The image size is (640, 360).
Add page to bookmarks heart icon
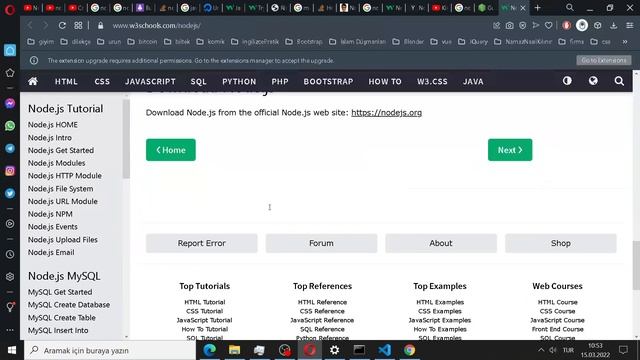(549, 25)
